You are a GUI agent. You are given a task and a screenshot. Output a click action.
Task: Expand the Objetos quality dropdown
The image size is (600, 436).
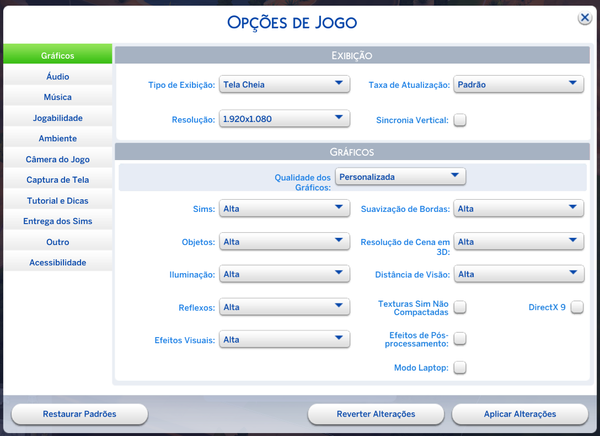(284, 242)
